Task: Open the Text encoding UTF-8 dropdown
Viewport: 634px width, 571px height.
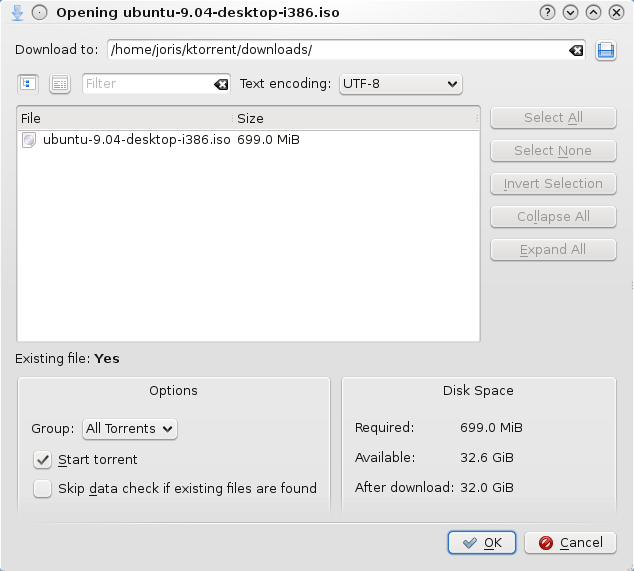Action: [400, 84]
